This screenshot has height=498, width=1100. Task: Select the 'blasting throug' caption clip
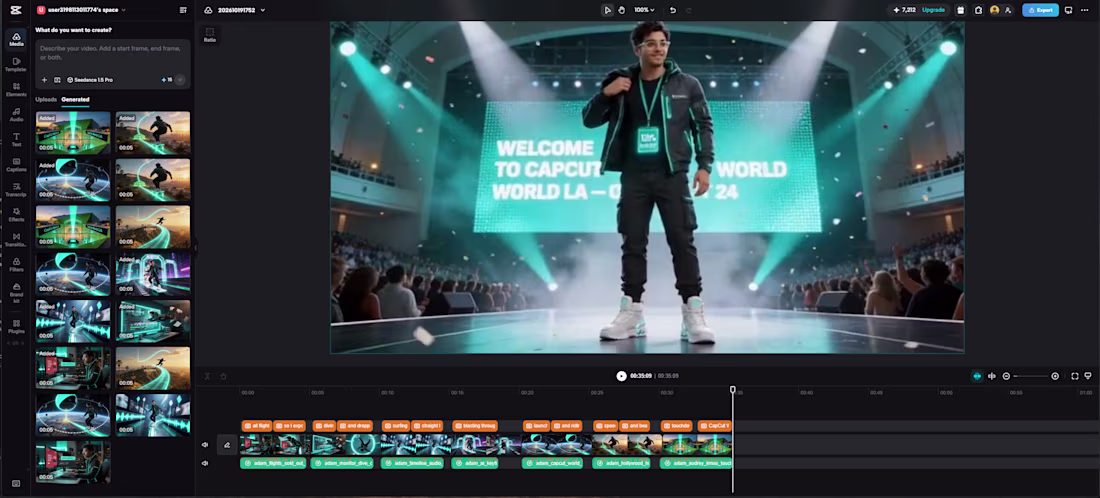tap(476, 426)
